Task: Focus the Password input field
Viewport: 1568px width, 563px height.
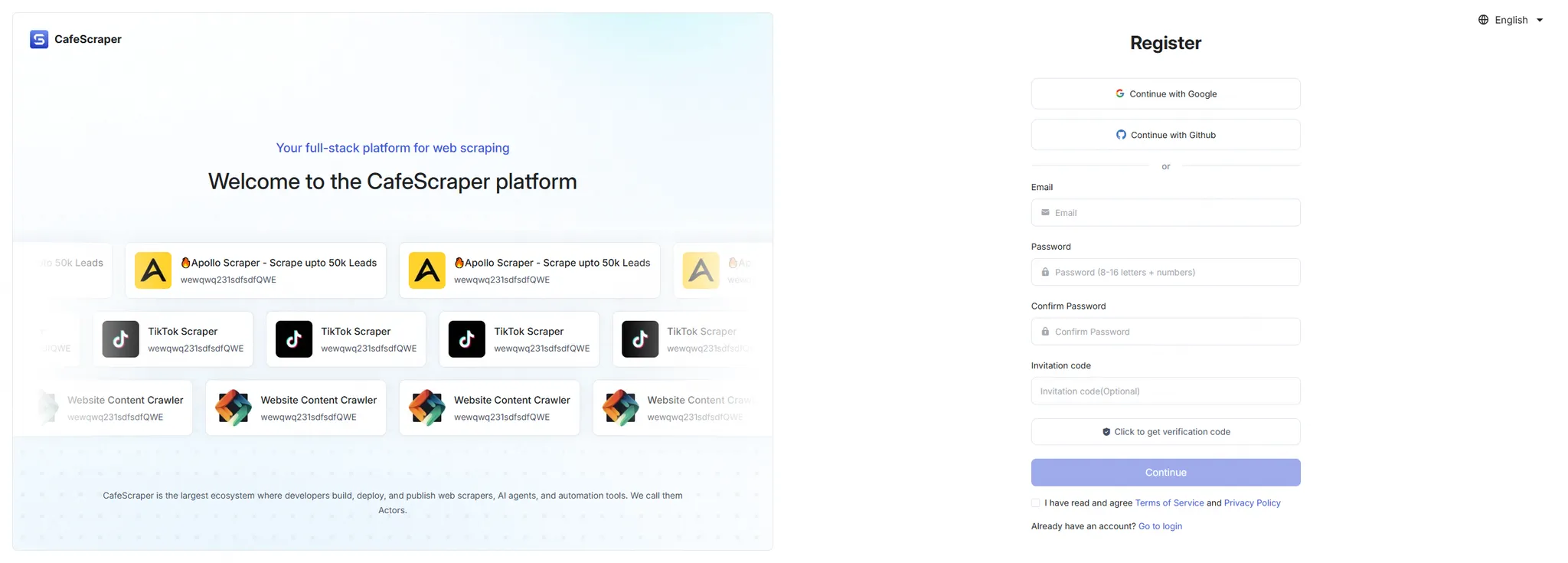Action: pyautogui.click(x=1165, y=272)
